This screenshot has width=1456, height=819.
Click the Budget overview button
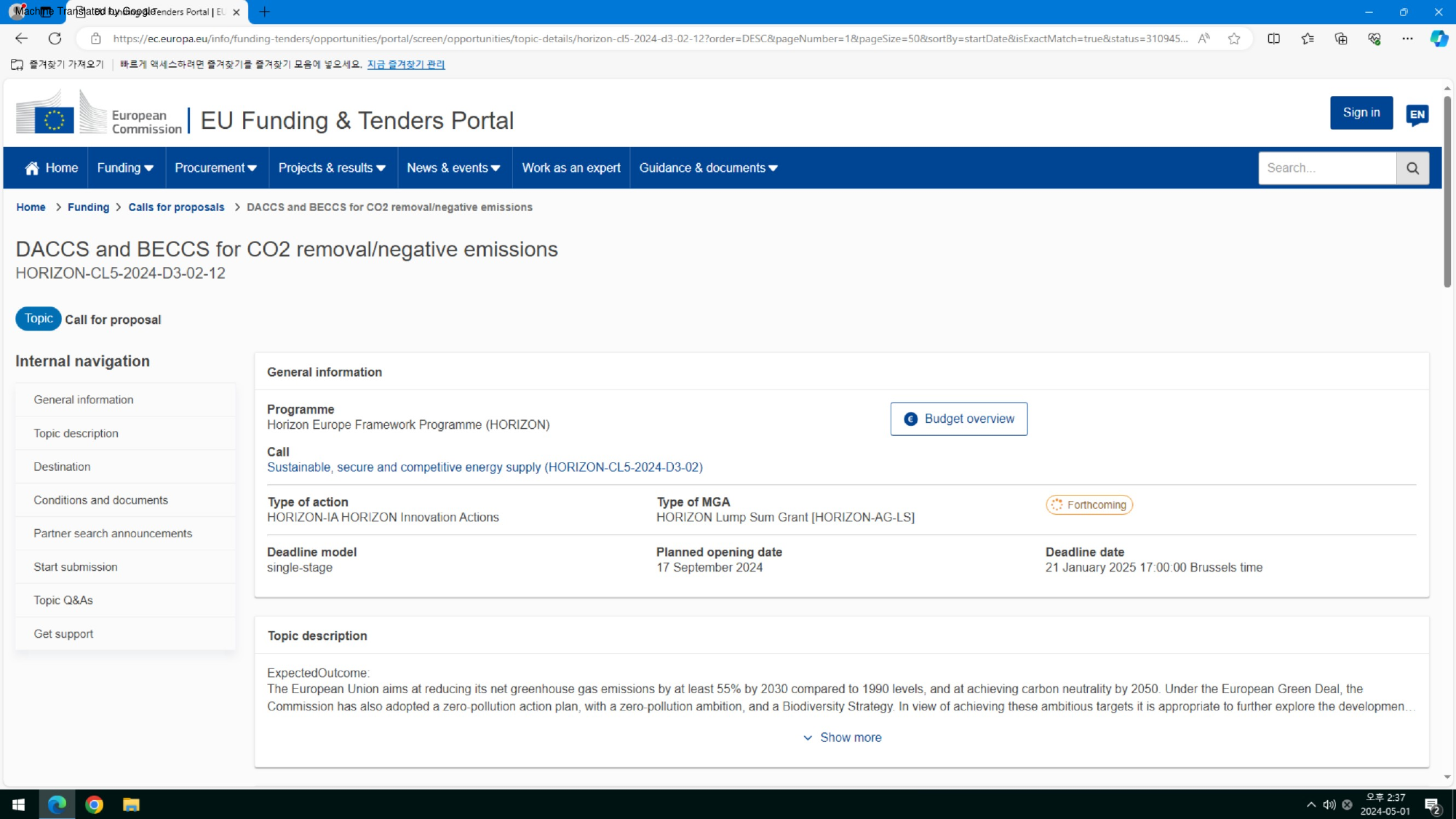(958, 419)
